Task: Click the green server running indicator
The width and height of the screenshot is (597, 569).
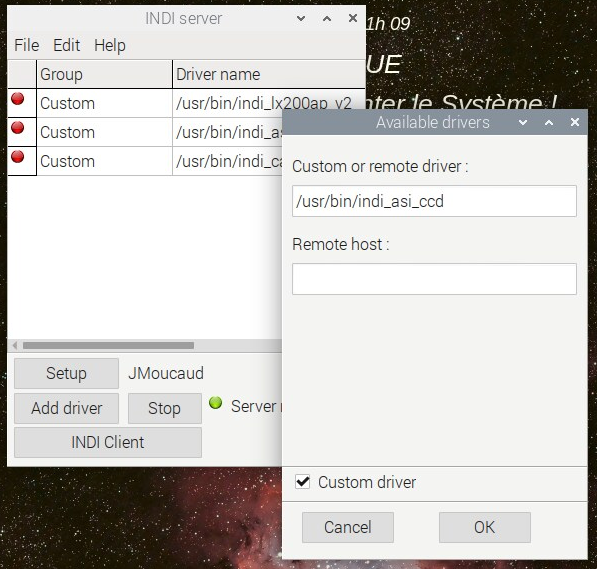Action: click(x=215, y=403)
